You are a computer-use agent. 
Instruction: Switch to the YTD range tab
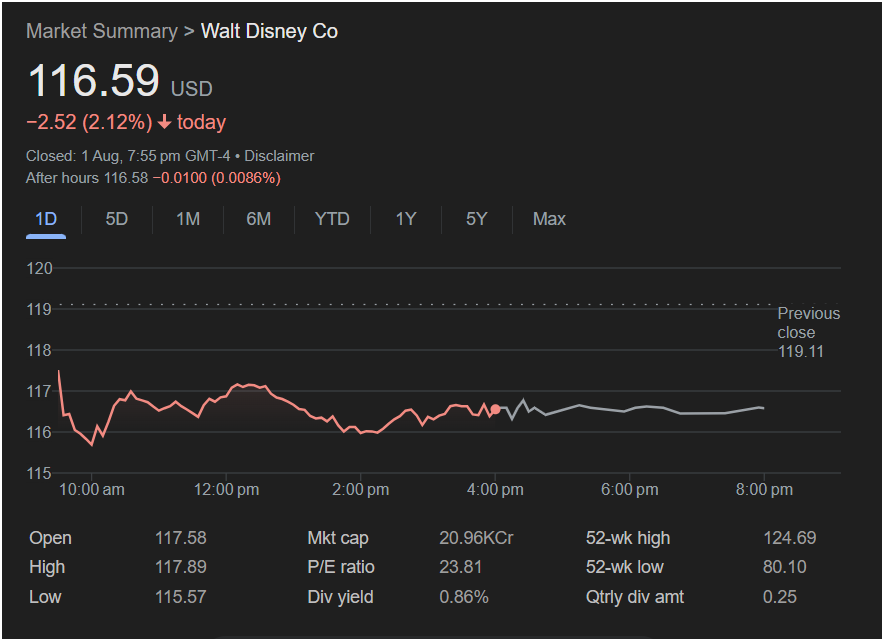pyautogui.click(x=332, y=219)
